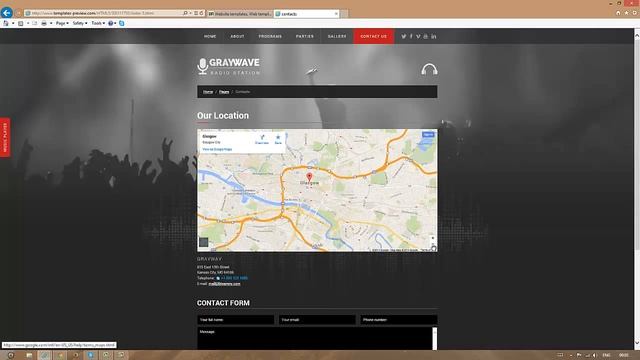Screen dimensions: 640x360
Task: Click the red Glasgow map pin
Action: point(309,177)
